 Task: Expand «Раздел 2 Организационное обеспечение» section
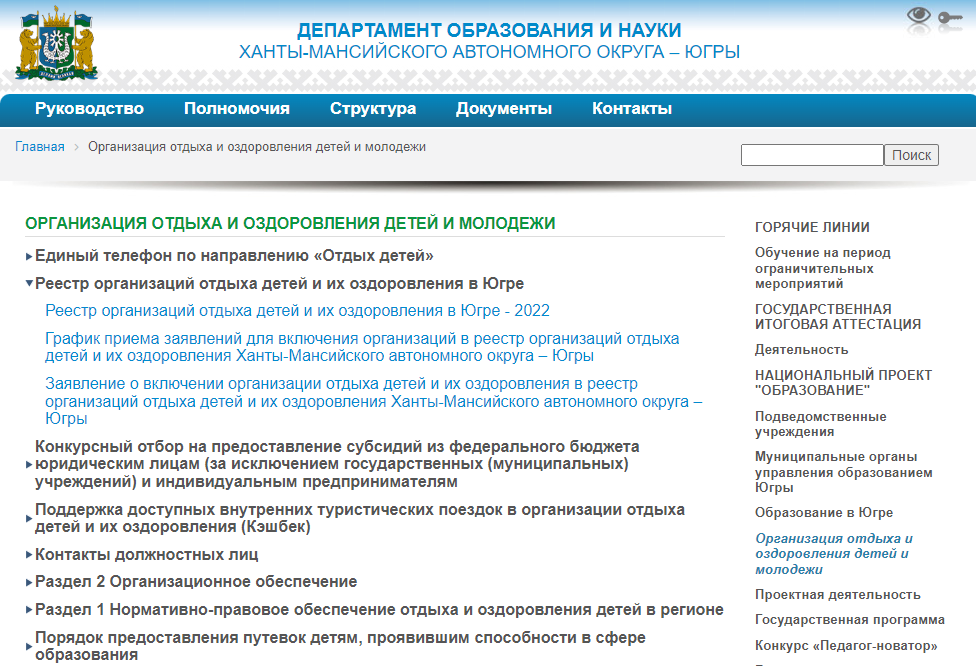pyautogui.click(x=196, y=581)
